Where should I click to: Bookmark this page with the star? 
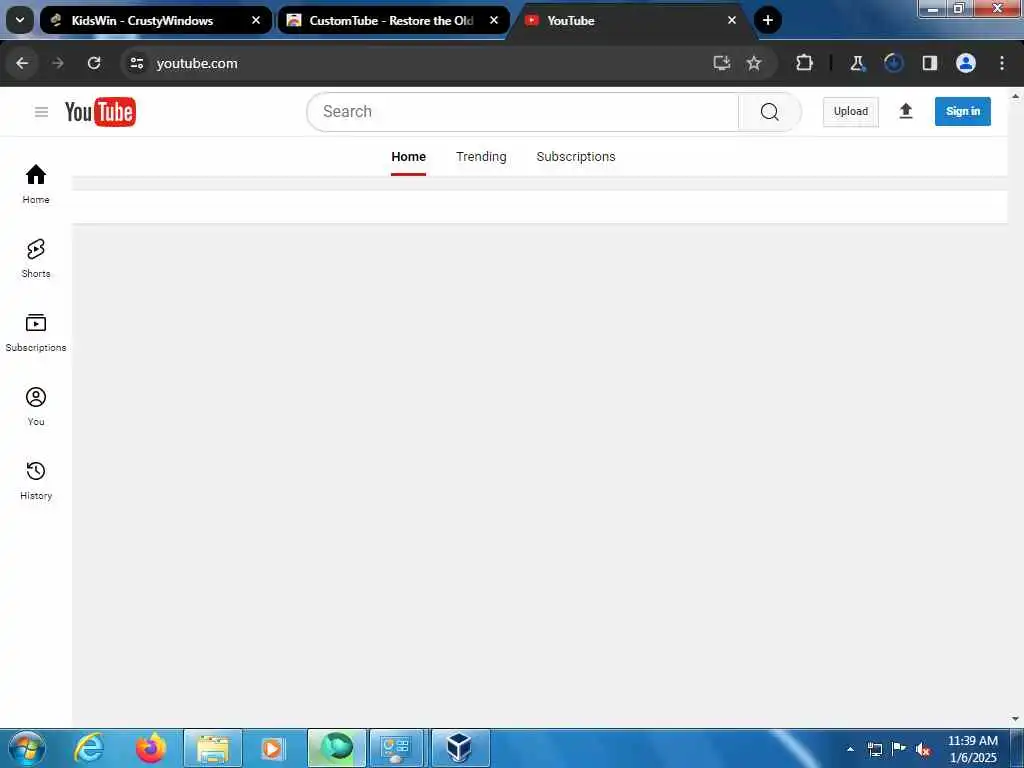click(x=754, y=63)
